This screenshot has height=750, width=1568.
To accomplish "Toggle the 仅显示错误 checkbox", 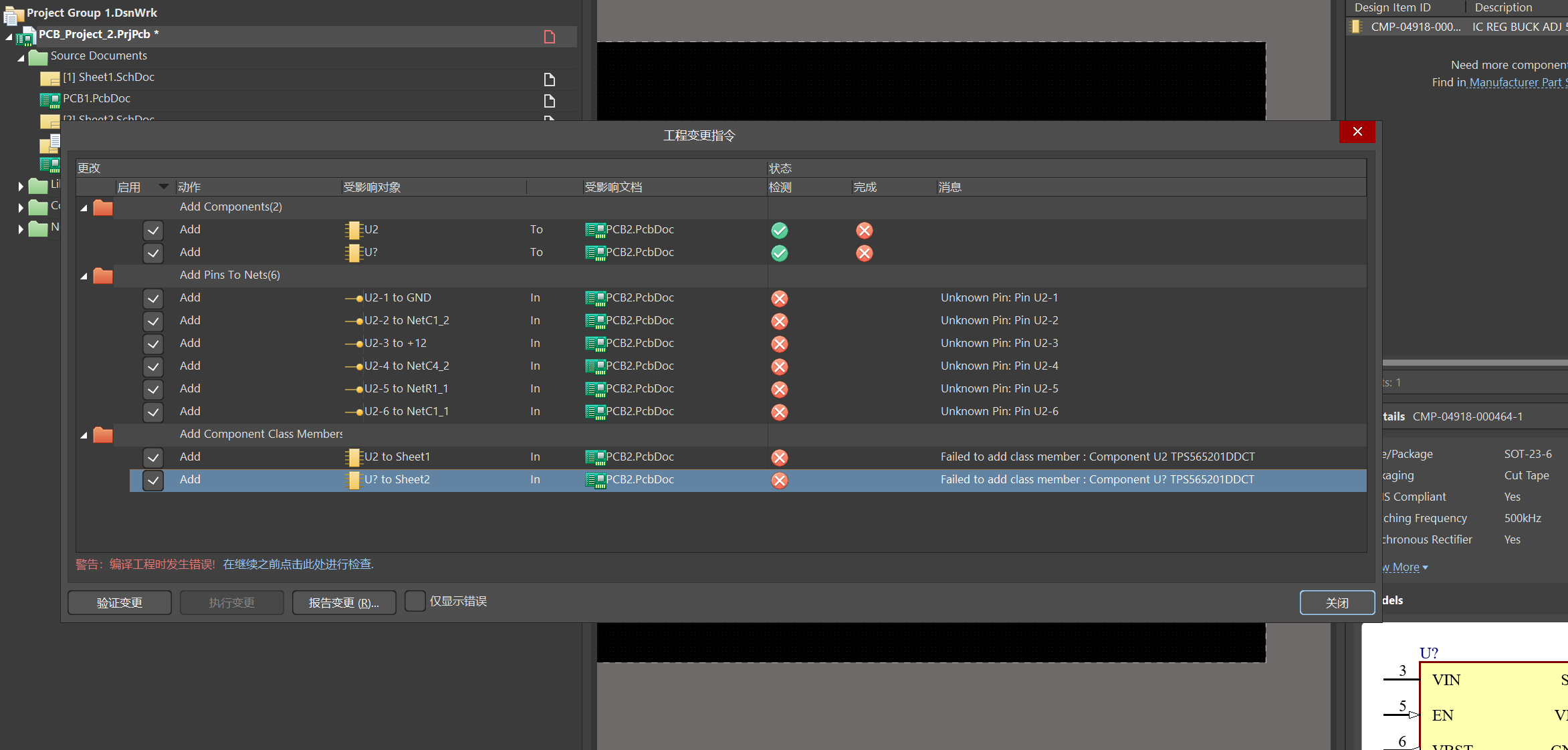I will point(415,601).
